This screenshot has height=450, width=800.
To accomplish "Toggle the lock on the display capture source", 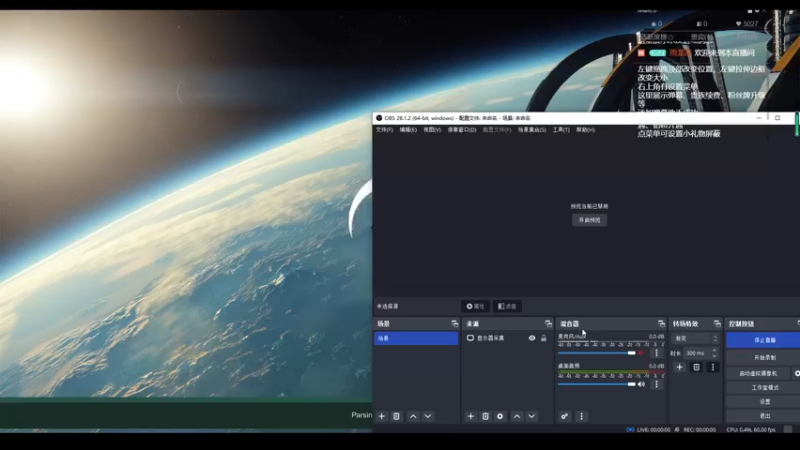I will point(544,338).
